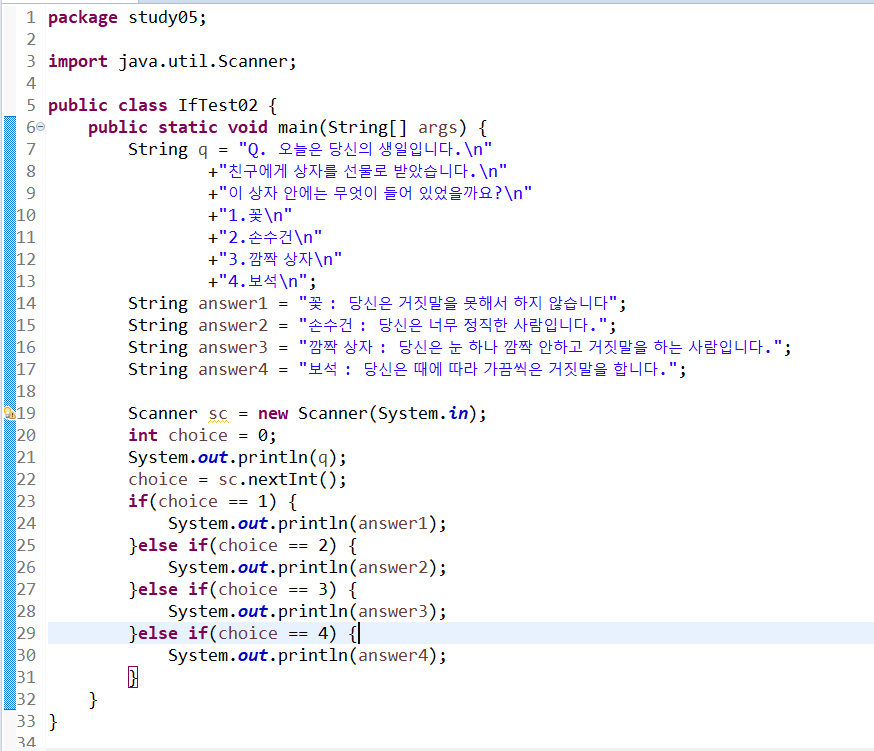Click 'println(answer1)' statement

(x=357, y=524)
